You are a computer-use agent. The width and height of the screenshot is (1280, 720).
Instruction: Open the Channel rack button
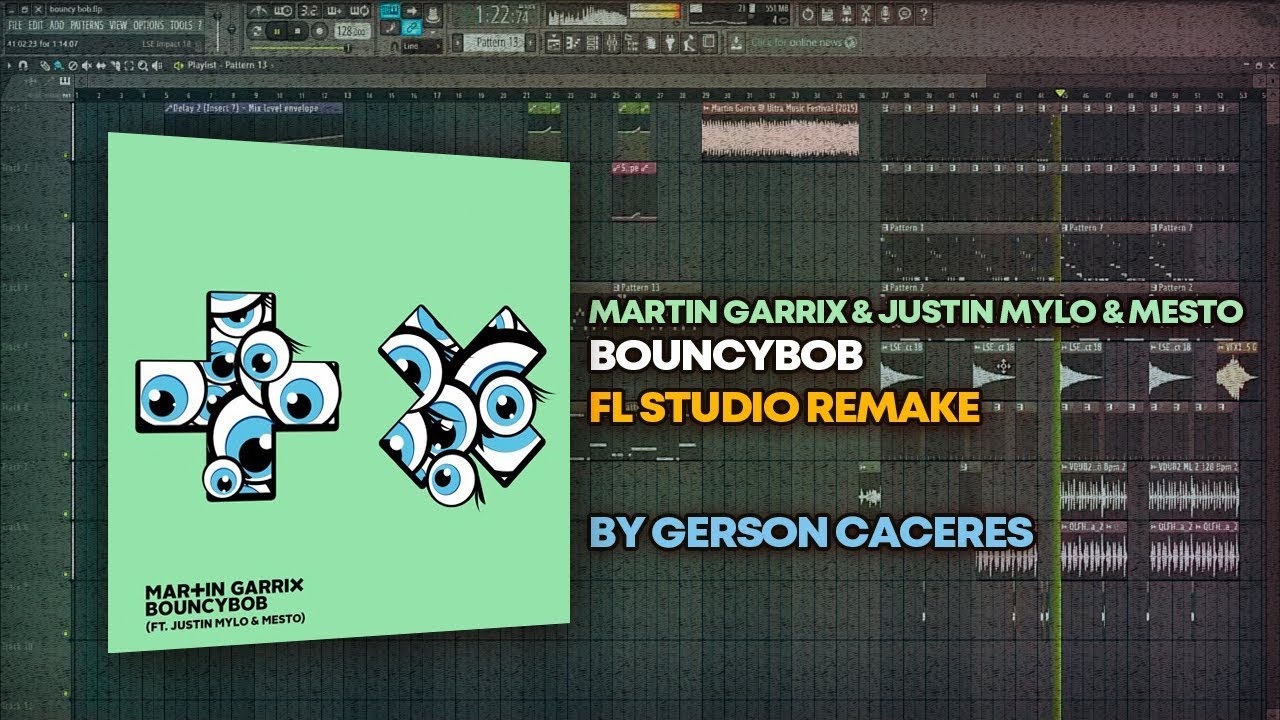[x=592, y=42]
